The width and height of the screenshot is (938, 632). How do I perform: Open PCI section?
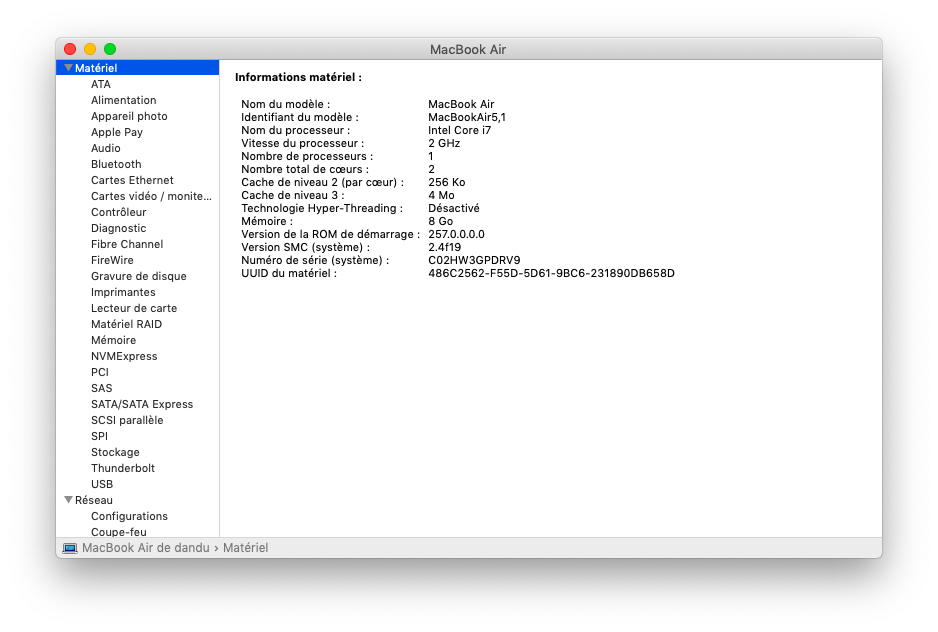[x=100, y=372]
